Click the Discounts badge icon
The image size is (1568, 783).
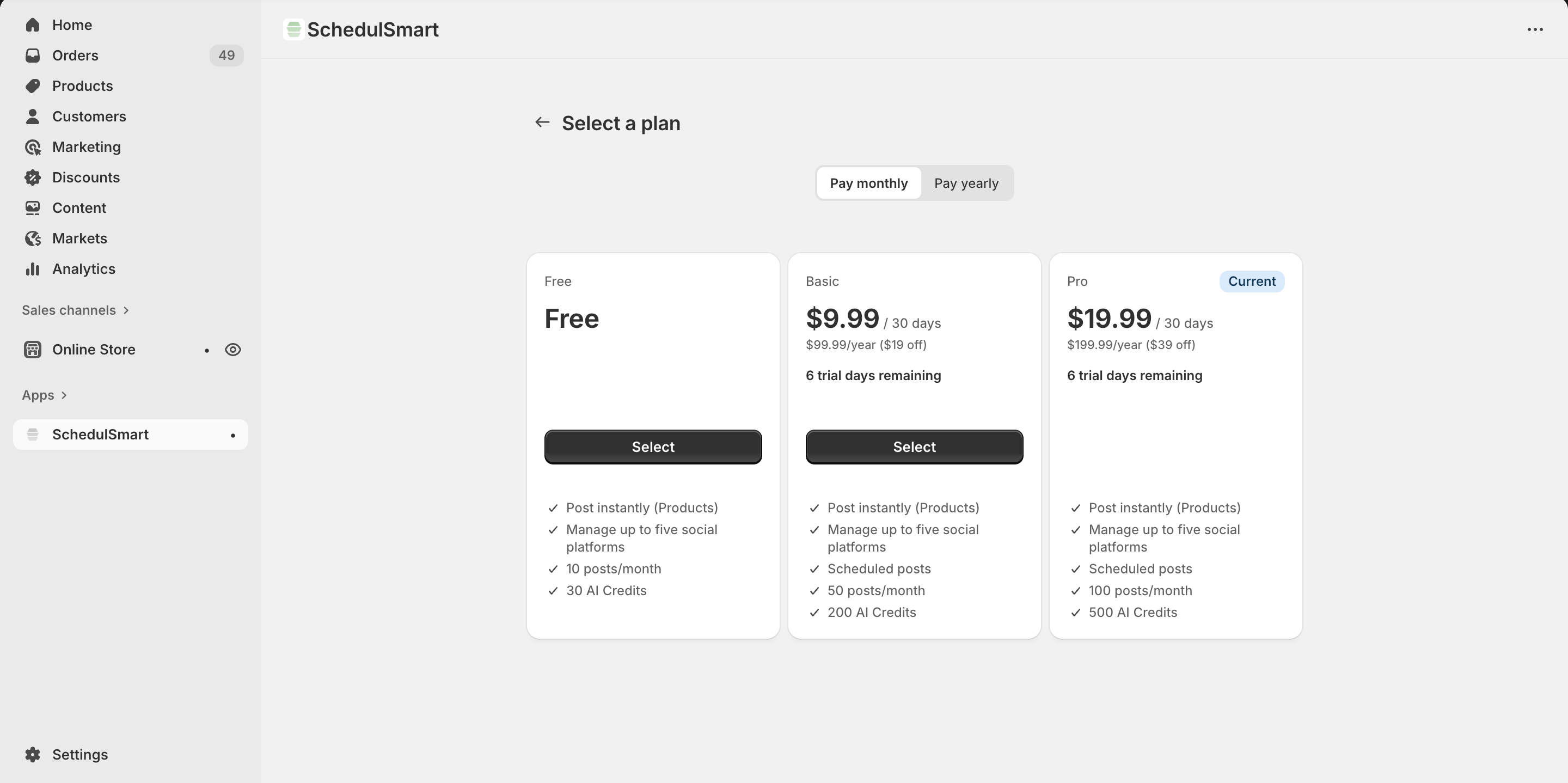pyautogui.click(x=33, y=177)
